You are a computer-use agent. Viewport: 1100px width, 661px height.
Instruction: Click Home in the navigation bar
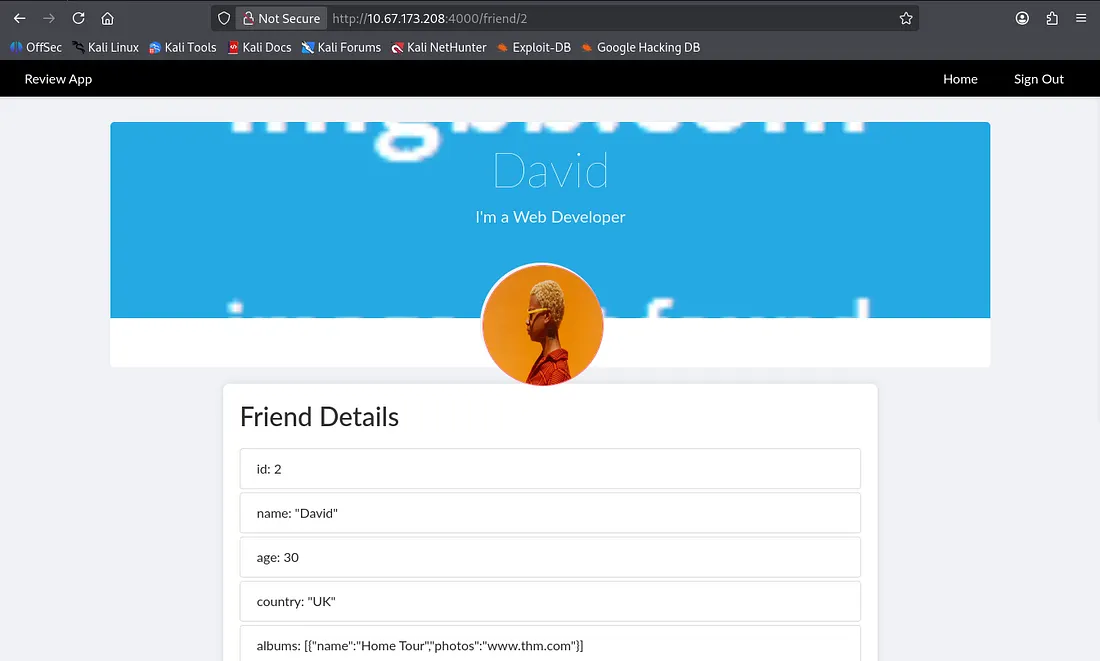point(960,79)
